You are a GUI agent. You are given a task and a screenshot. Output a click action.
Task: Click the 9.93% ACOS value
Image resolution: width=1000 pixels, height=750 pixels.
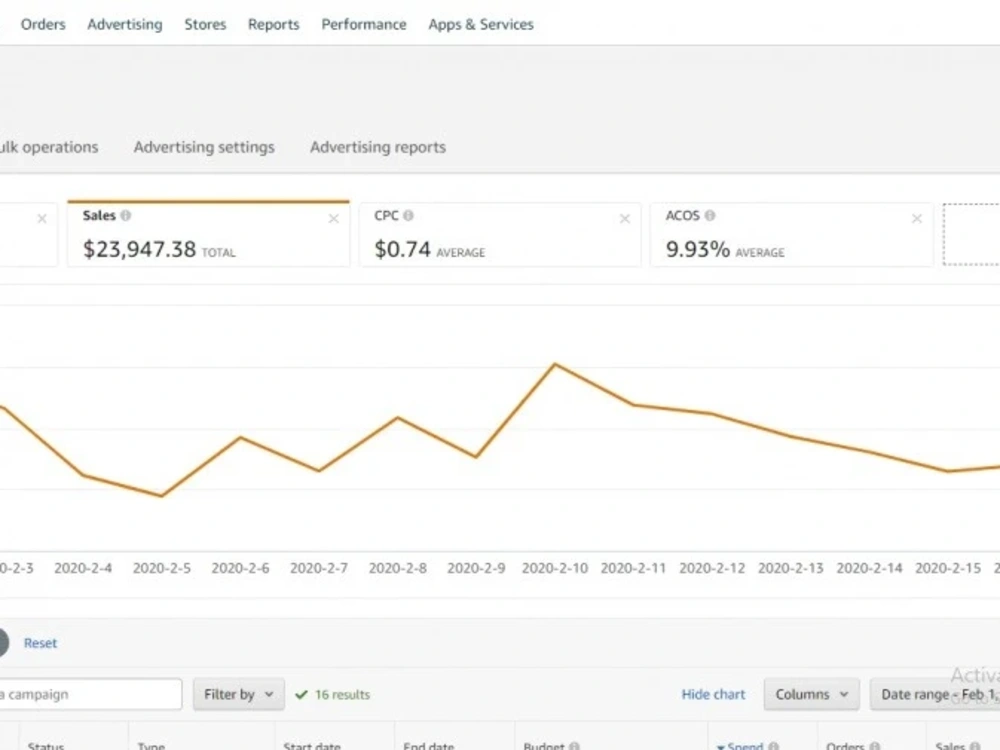[698, 249]
